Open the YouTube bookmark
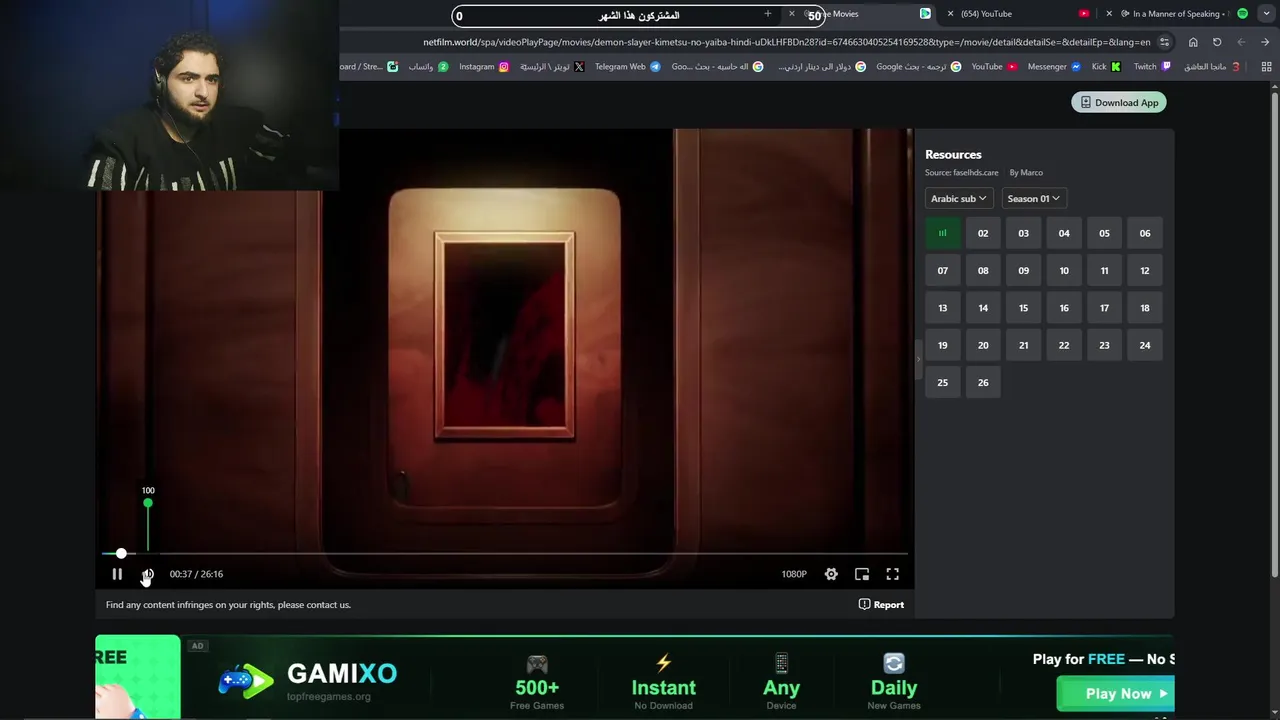 [994, 66]
